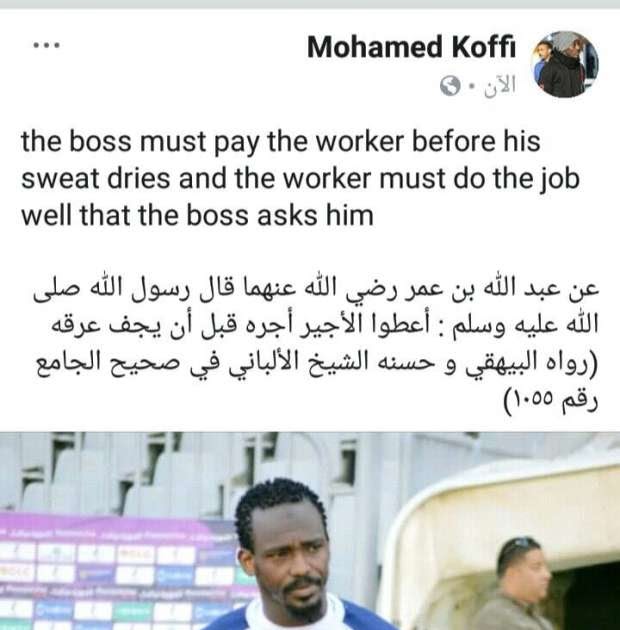Click the line mentioning رواه البيهقي
620x630 pixels.
point(317,362)
